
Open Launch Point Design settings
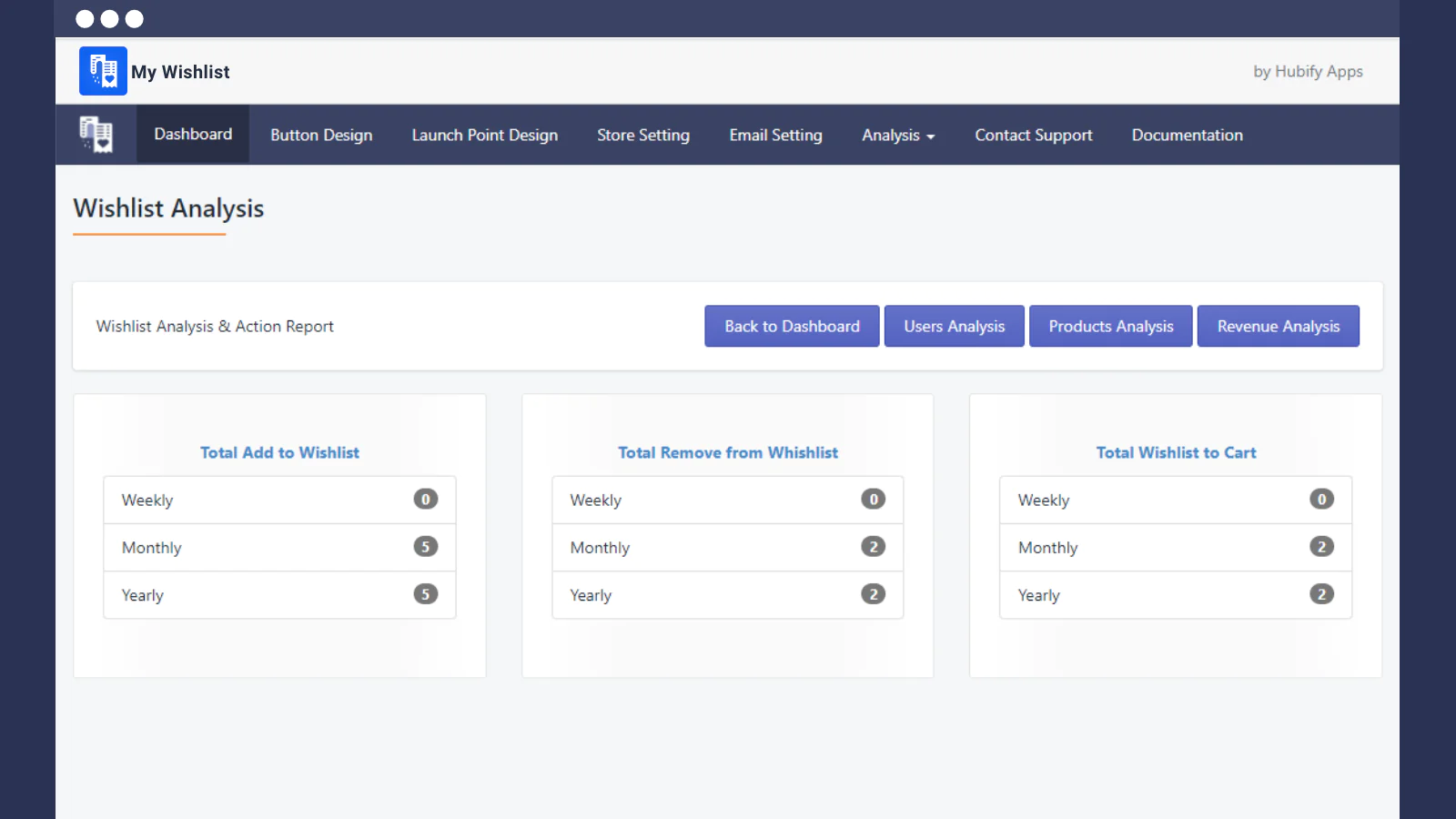[484, 135]
